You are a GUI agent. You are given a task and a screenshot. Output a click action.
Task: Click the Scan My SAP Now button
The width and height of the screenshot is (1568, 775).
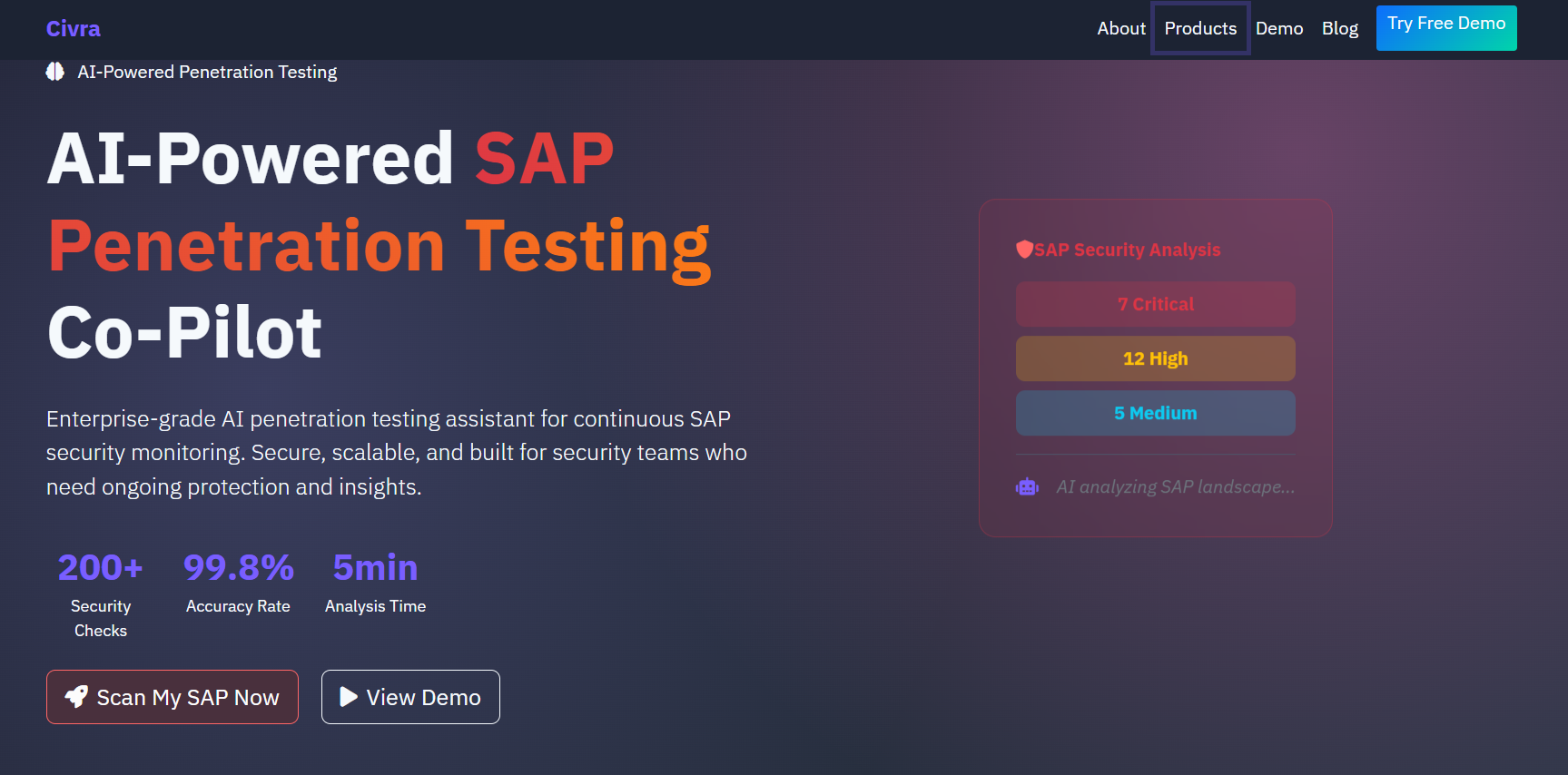click(x=173, y=697)
